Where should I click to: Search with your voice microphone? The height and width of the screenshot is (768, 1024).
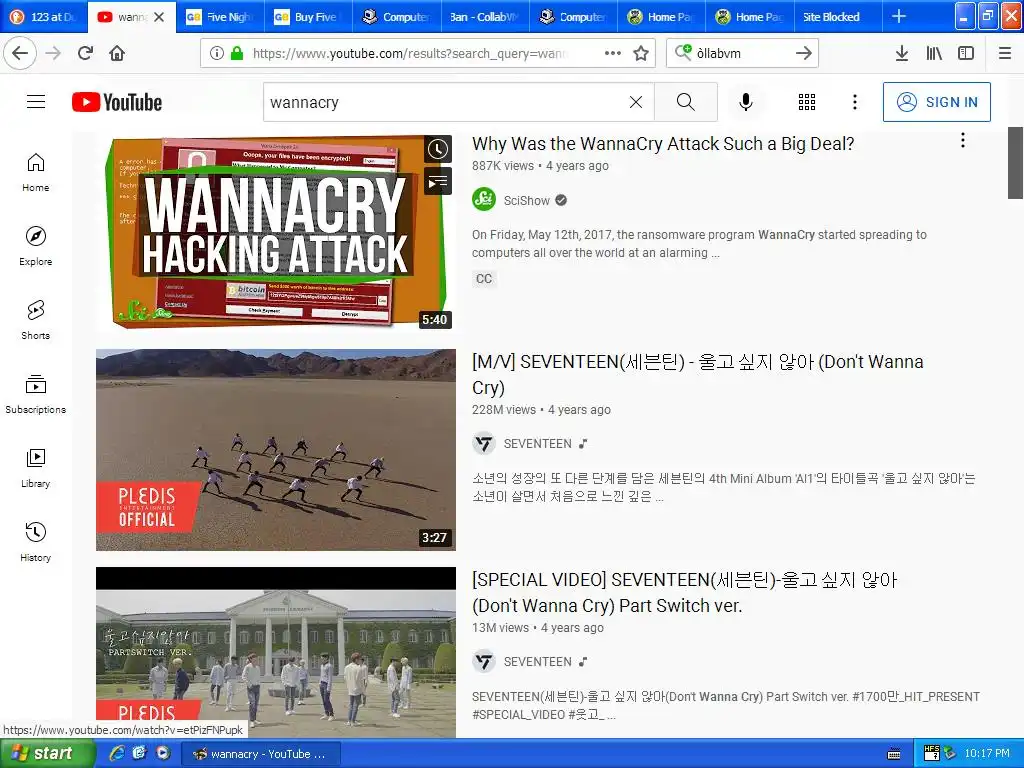[746, 102]
